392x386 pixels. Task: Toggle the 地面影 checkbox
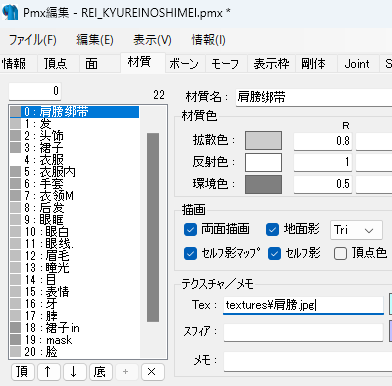point(272,230)
